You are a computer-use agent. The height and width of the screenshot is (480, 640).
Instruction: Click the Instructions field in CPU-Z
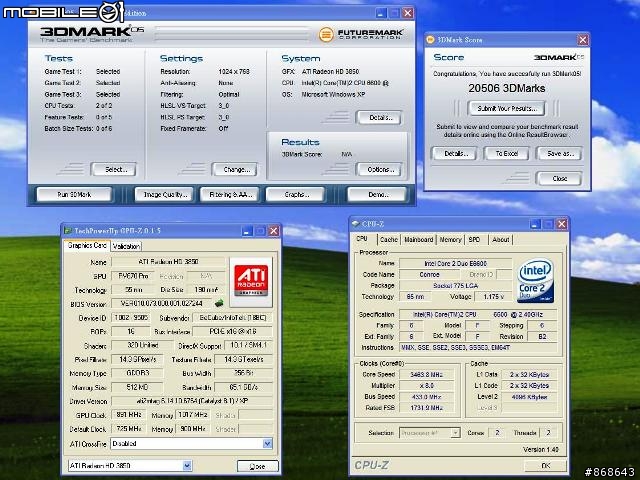(478, 347)
